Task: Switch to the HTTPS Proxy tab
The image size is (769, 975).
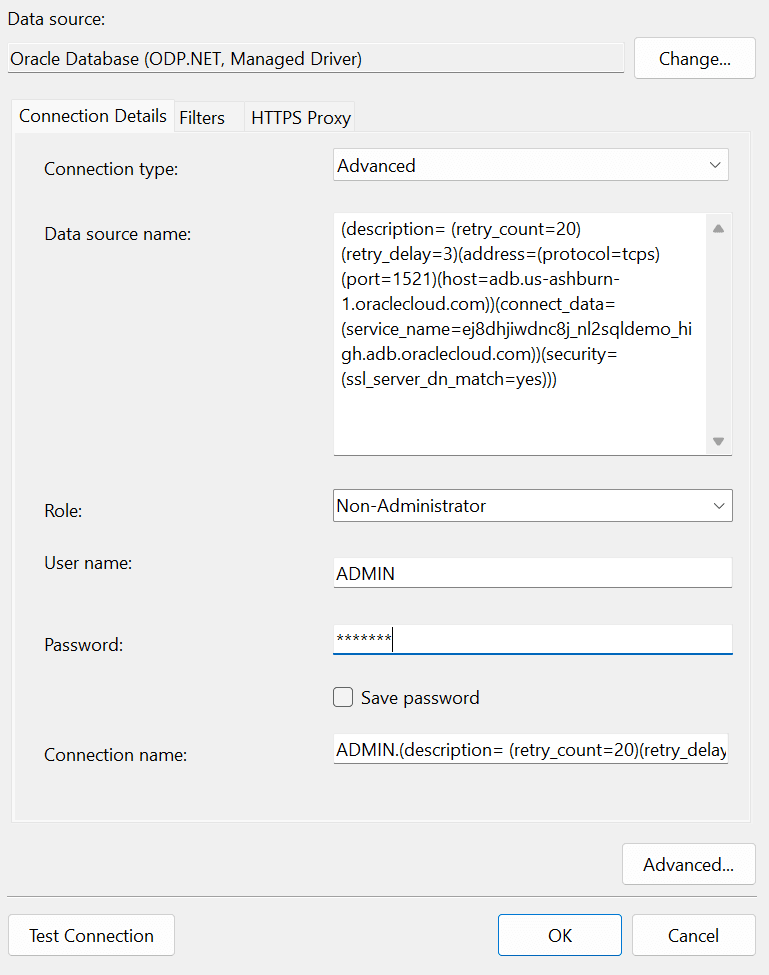Action: pos(299,117)
